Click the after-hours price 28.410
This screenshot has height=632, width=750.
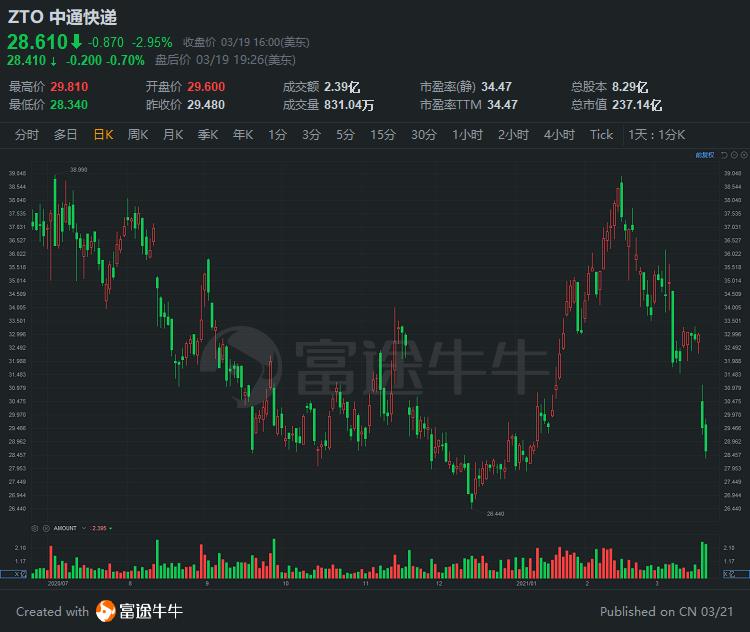26,60
